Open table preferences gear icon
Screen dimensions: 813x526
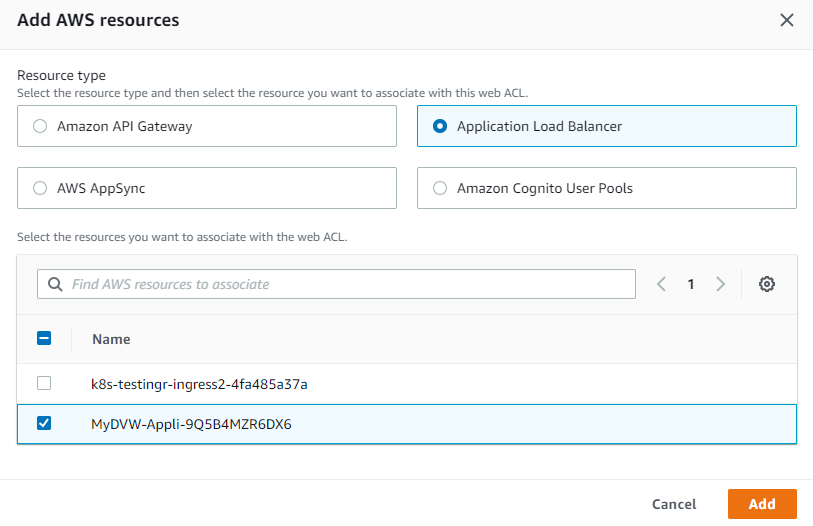point(767,284)
